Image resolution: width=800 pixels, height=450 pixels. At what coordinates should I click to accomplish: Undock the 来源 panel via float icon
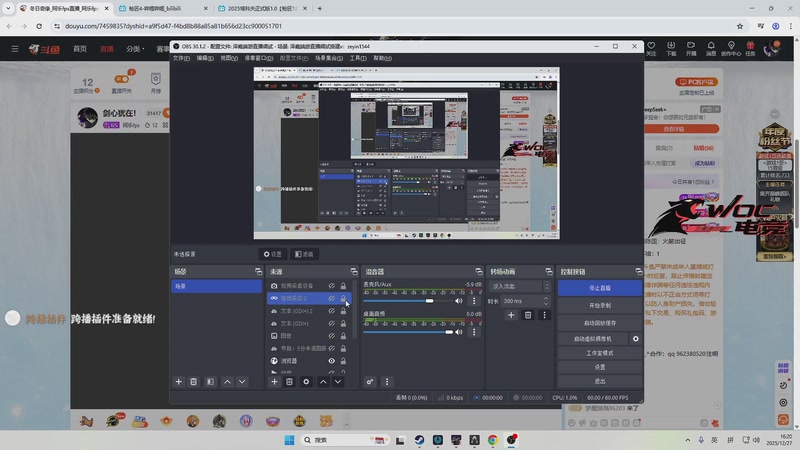[x=354, y=271]
